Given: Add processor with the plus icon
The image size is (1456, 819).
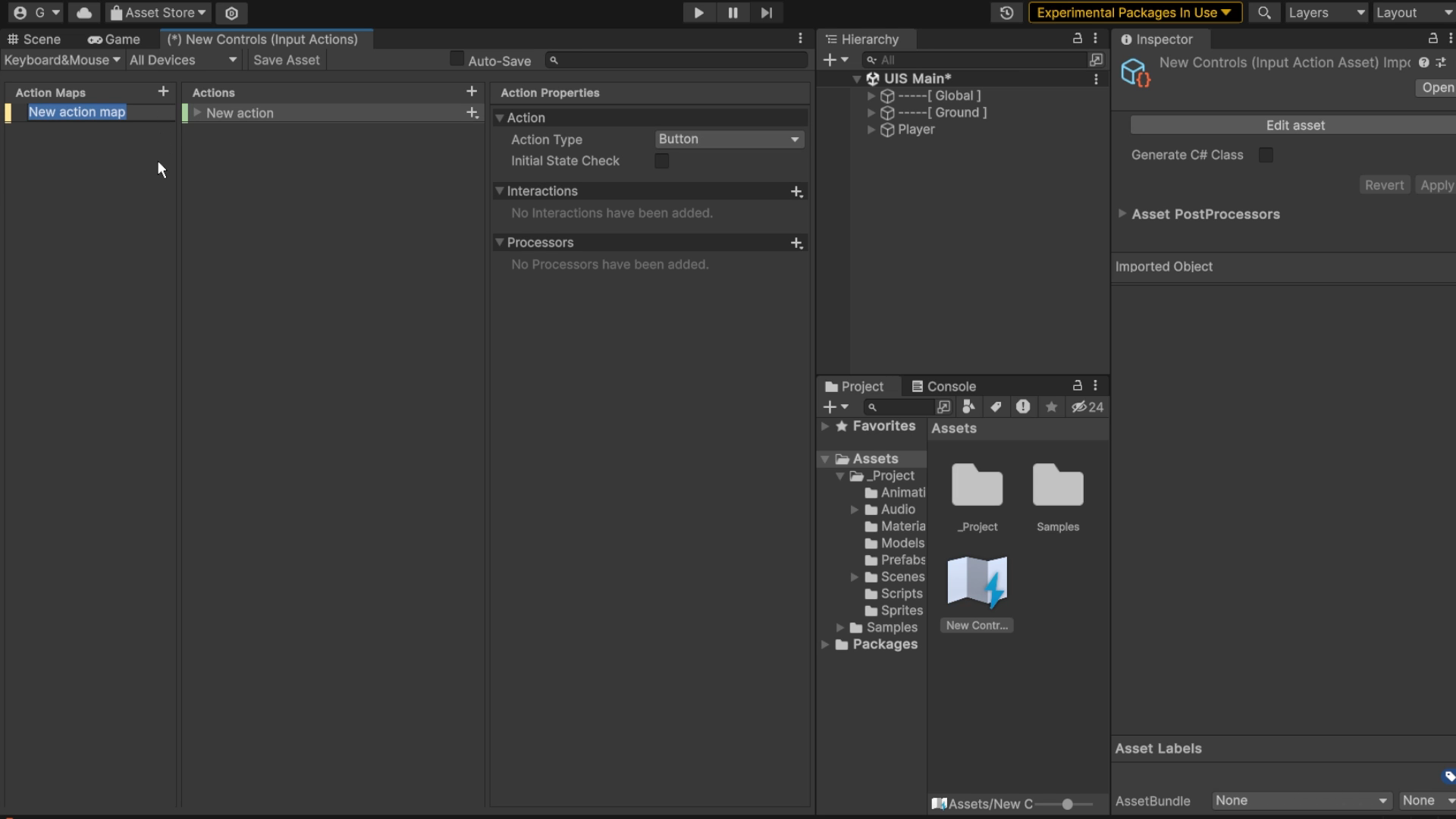Looking at the screenshot, I should click(796, 243).
